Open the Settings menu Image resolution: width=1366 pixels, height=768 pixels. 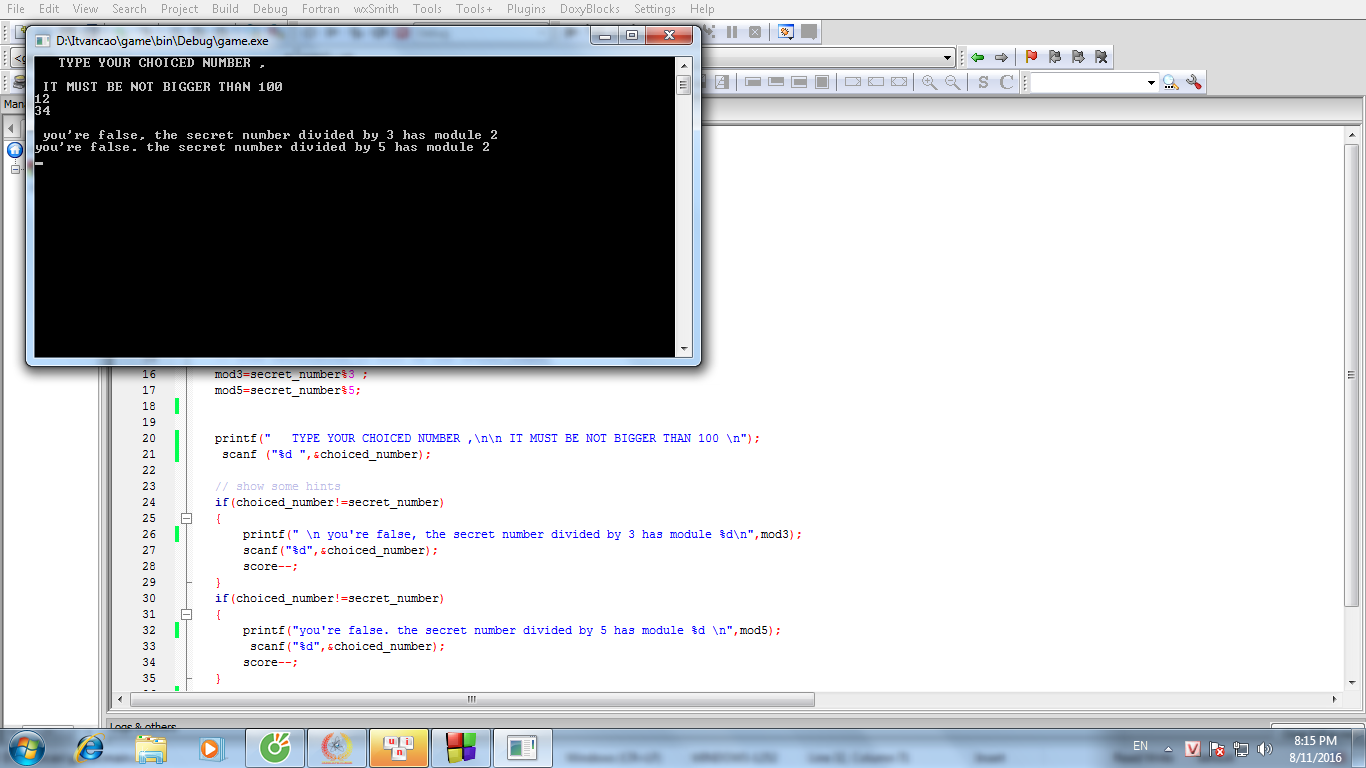click(x=655, y=9)
